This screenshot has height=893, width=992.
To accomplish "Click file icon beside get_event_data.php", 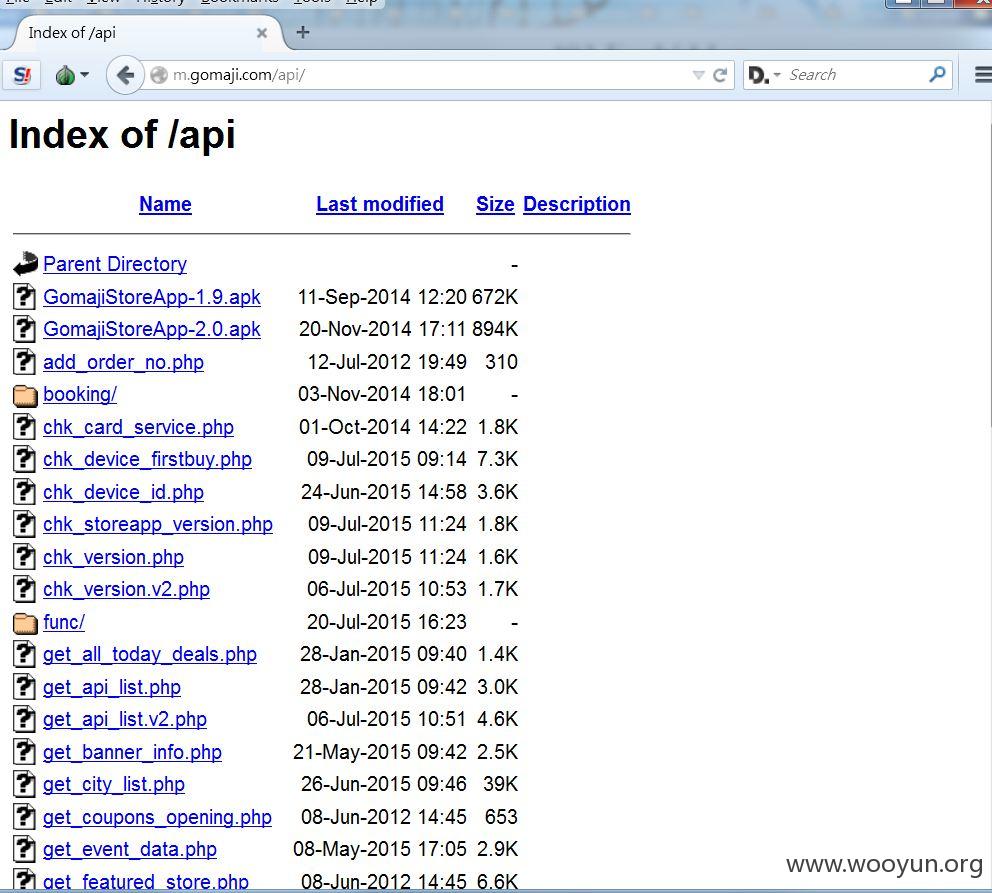I will pyautogui.click(x=25, y=849).
